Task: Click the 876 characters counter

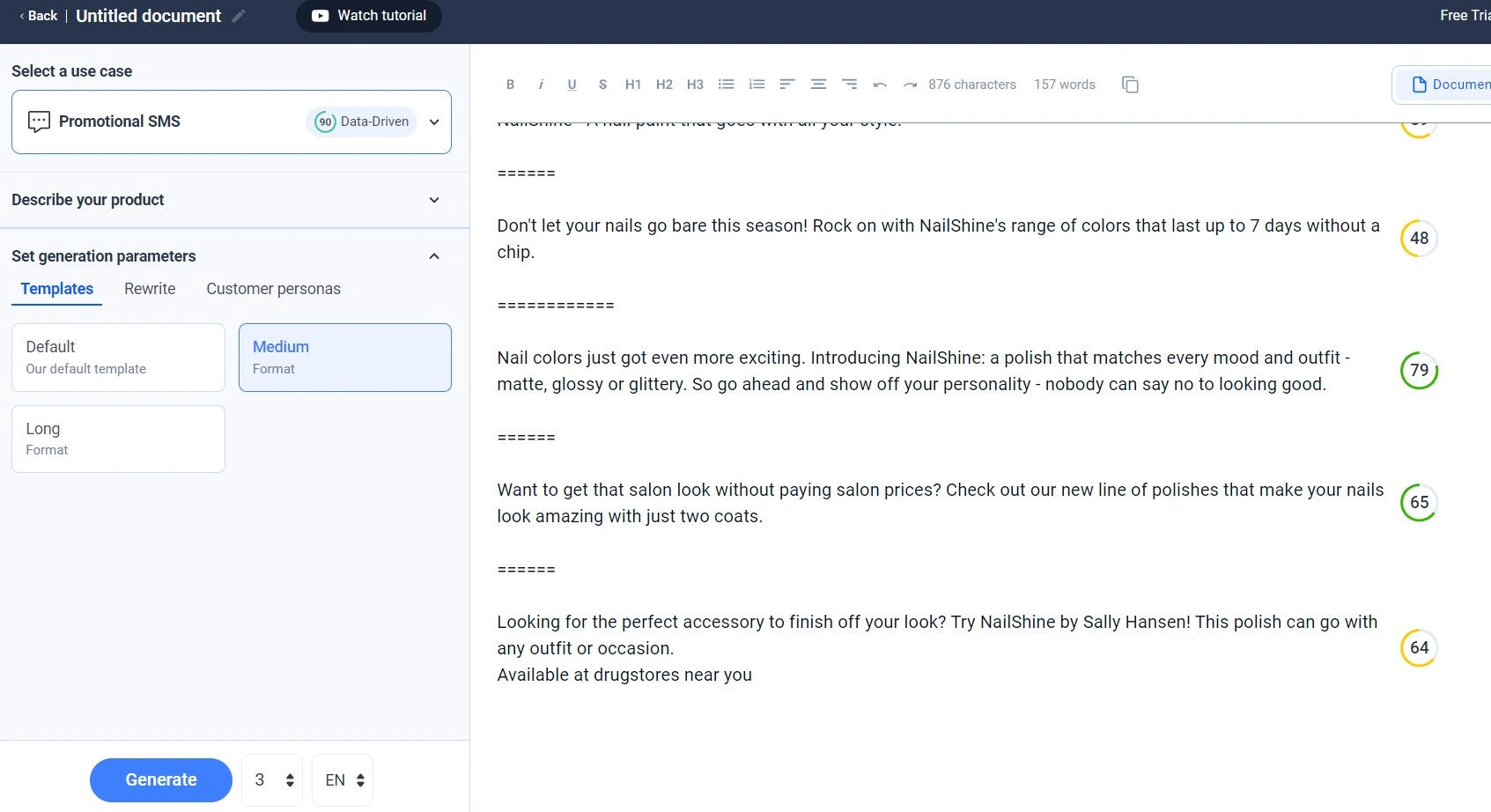Action: click(x=972, y=85)
